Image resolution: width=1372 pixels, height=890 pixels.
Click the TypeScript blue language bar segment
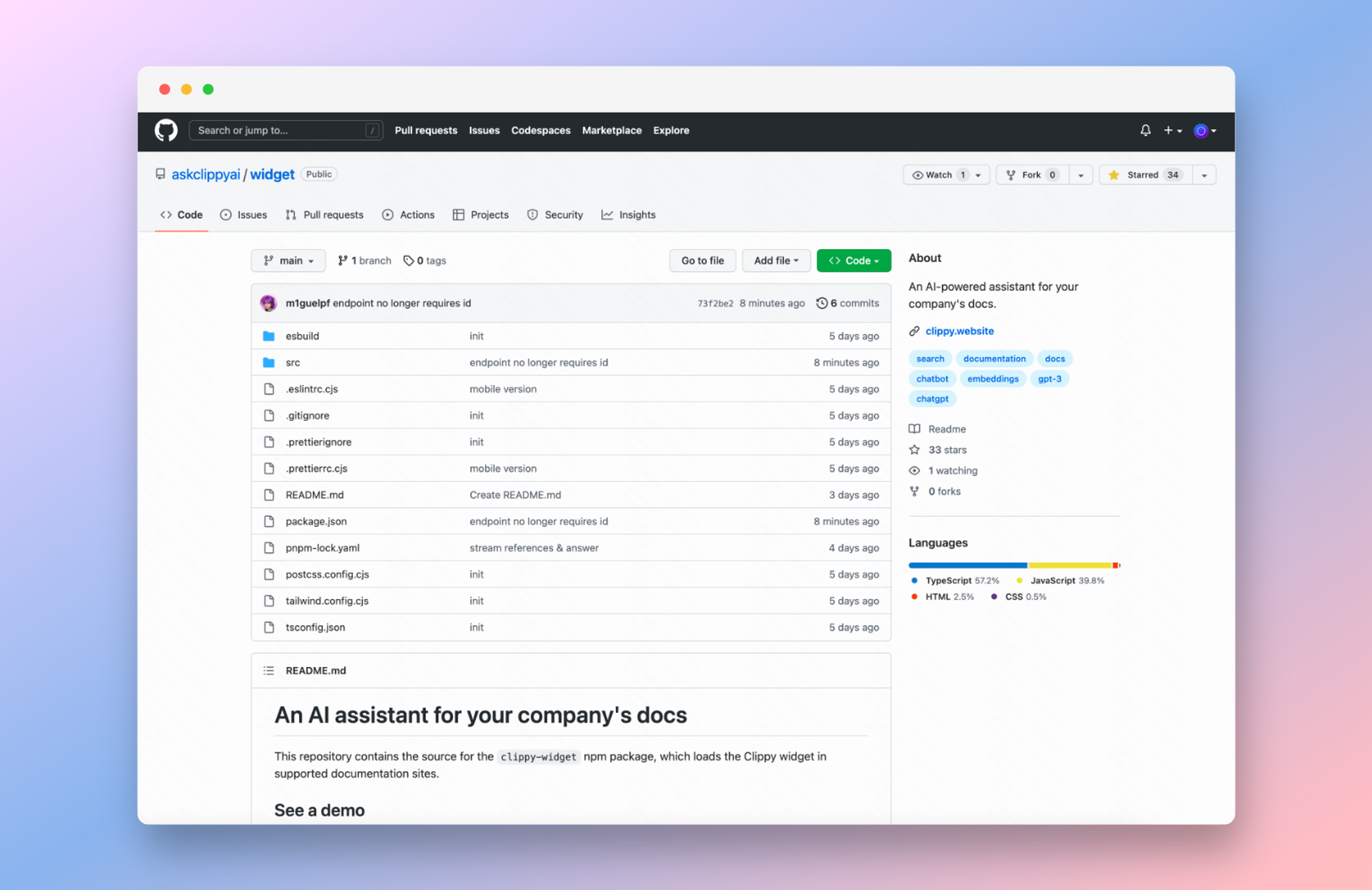(968, 565)
